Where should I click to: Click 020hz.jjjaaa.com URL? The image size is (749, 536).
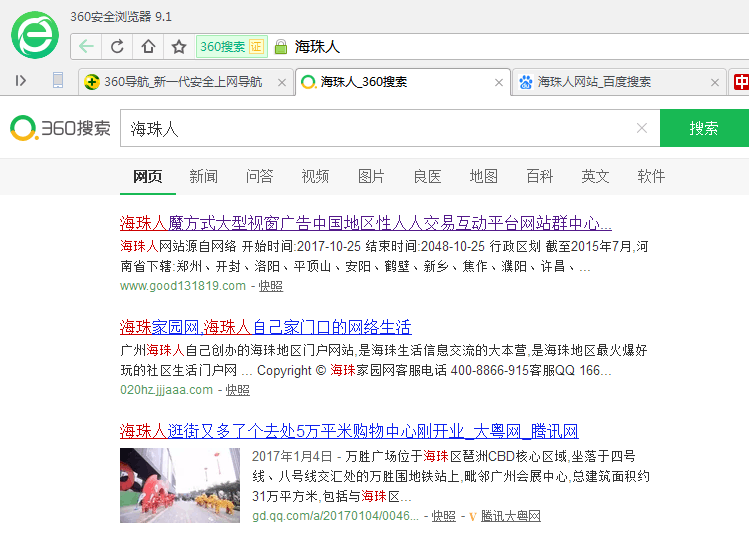(x=166, y=390)
